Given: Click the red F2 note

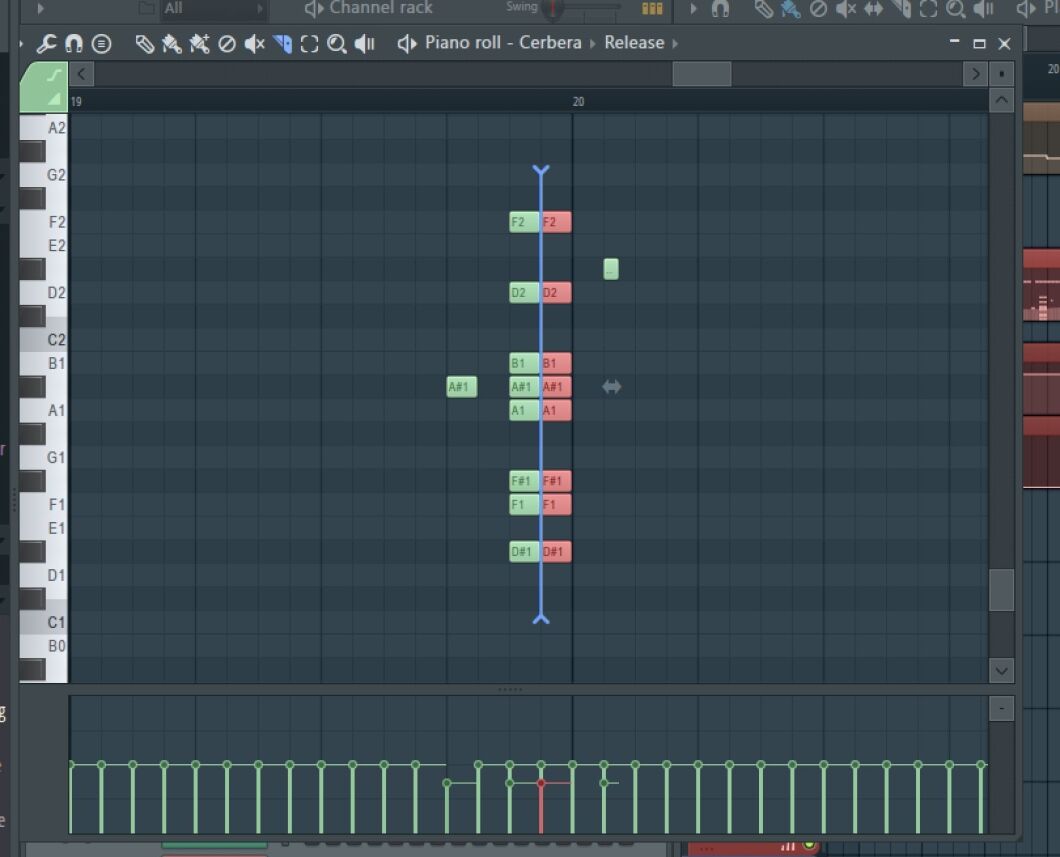Looking at the screenshot, I should click(x=557, y=222).
